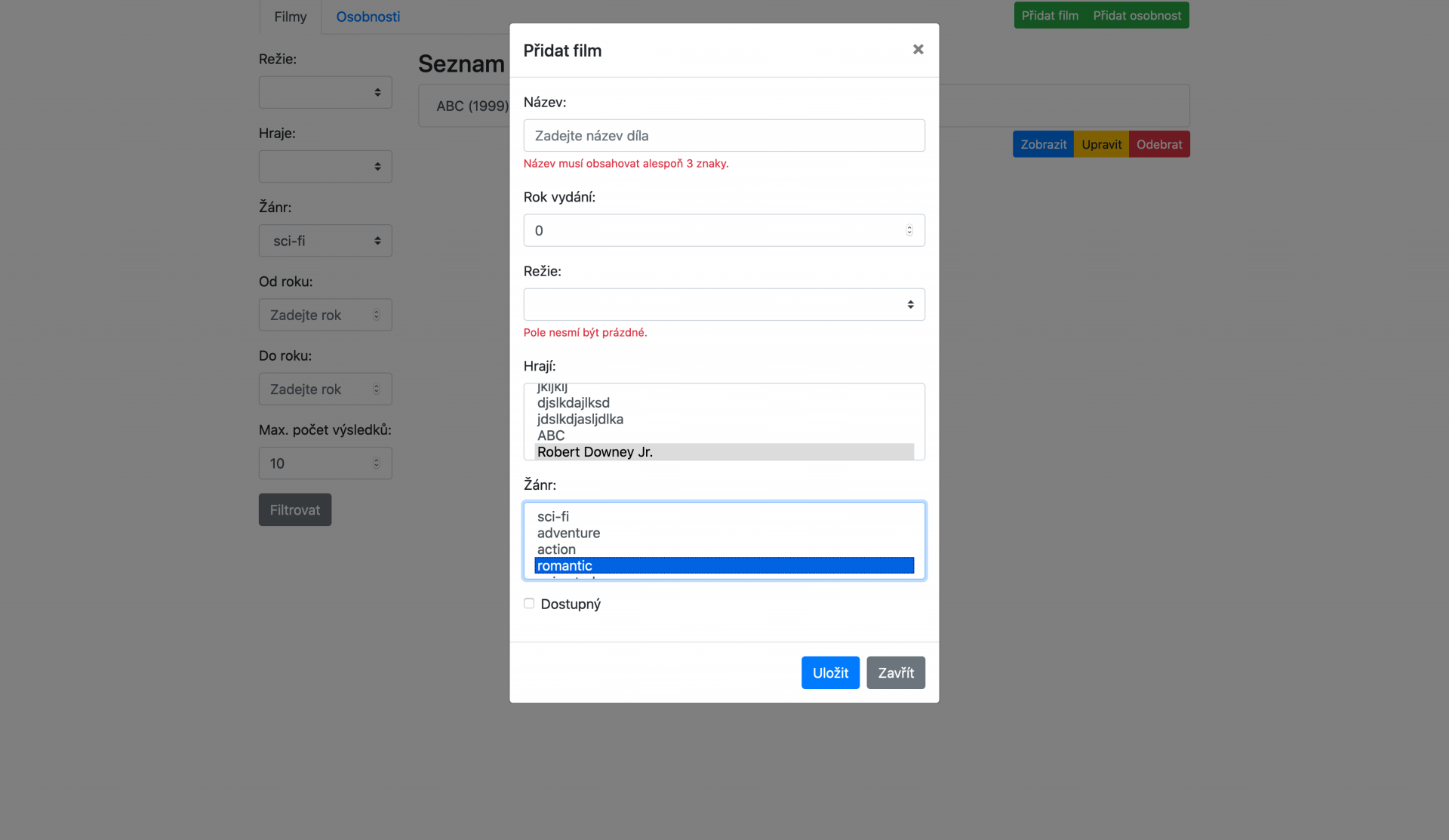The height and width of the screenshot is (840, 1449).
Task: Click the Přidat osobnost button
Action: click(1137, 15)
